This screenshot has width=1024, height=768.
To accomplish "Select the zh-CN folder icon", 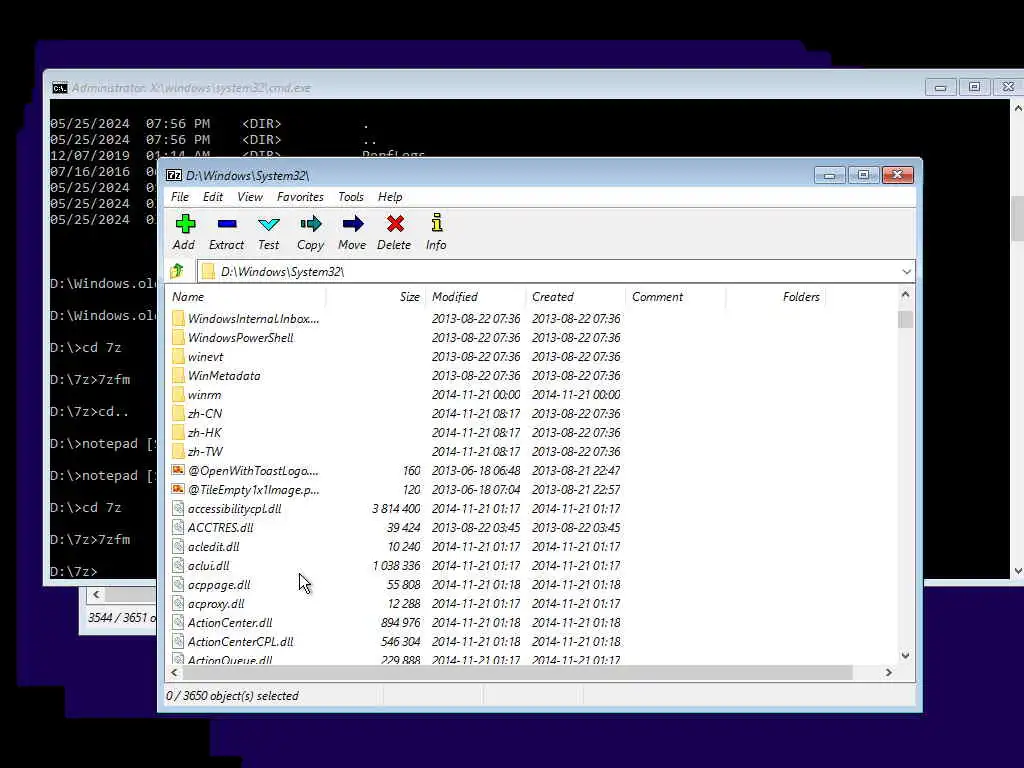I will click(x=178, y=413).
